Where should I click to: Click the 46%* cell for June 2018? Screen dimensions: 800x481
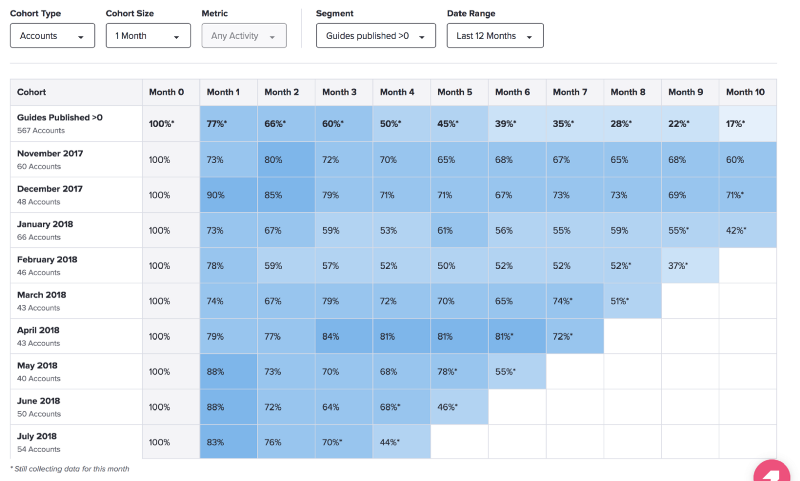click(x=459, y=407)
